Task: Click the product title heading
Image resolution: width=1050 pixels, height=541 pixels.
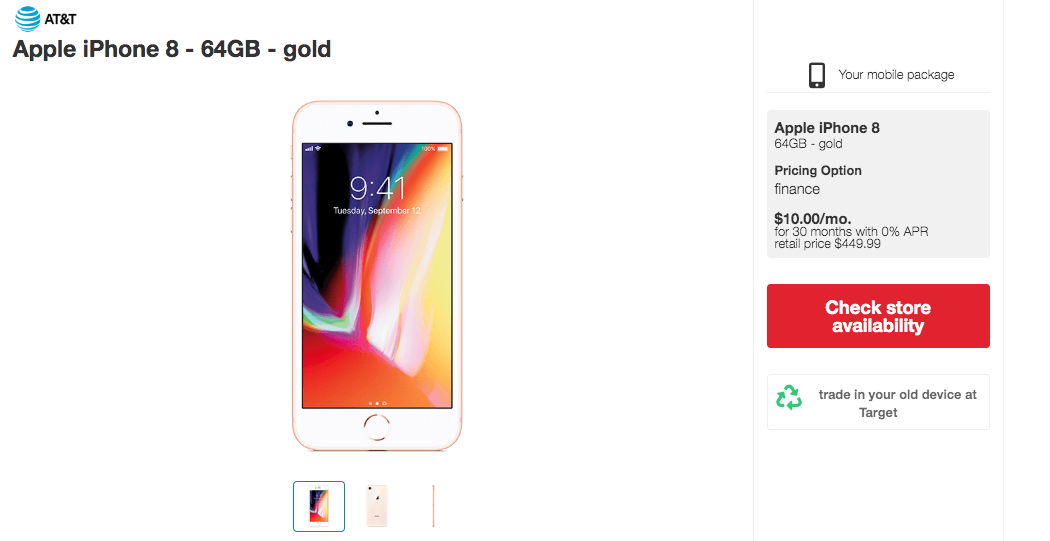Action: 172,48
